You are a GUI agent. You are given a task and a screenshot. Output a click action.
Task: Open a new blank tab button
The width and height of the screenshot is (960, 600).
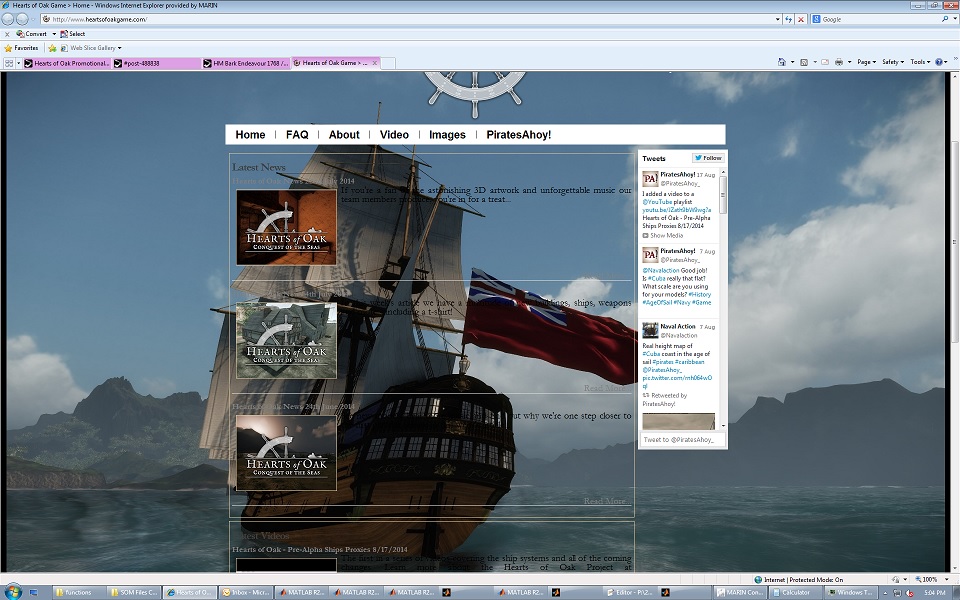(x=388, y=63)
